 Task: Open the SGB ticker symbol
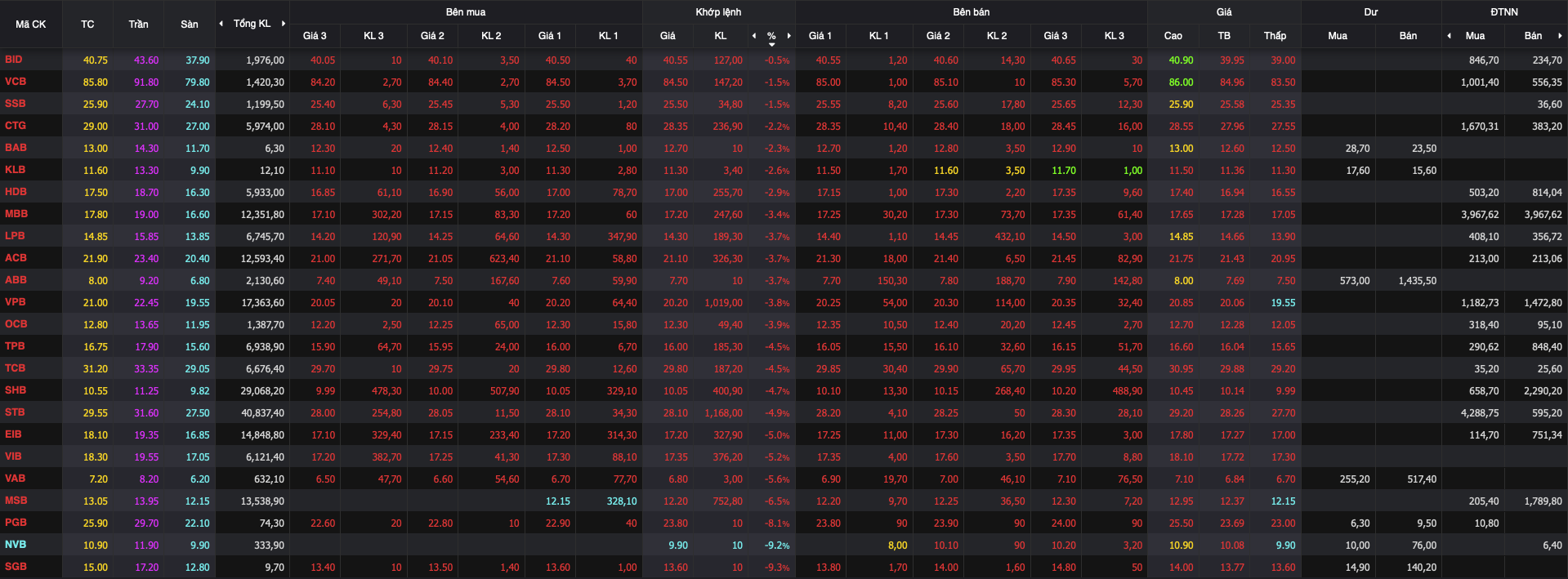click(x=16, y=567)
